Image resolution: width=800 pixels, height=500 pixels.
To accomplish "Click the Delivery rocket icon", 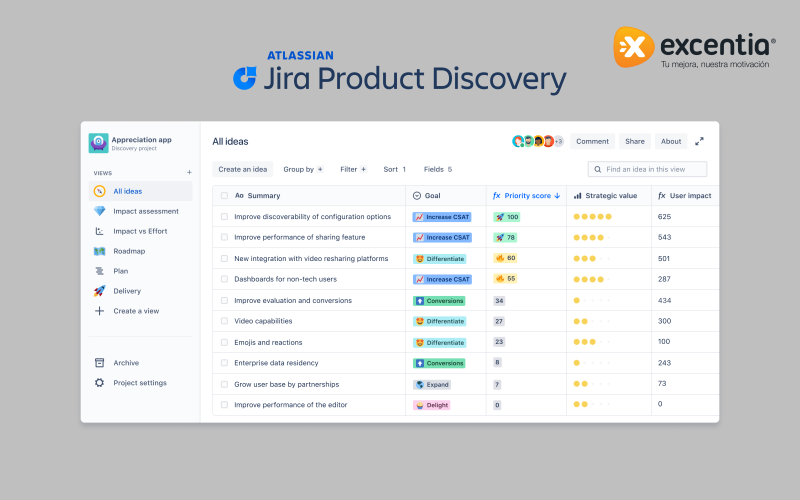I will click(99, 291).
